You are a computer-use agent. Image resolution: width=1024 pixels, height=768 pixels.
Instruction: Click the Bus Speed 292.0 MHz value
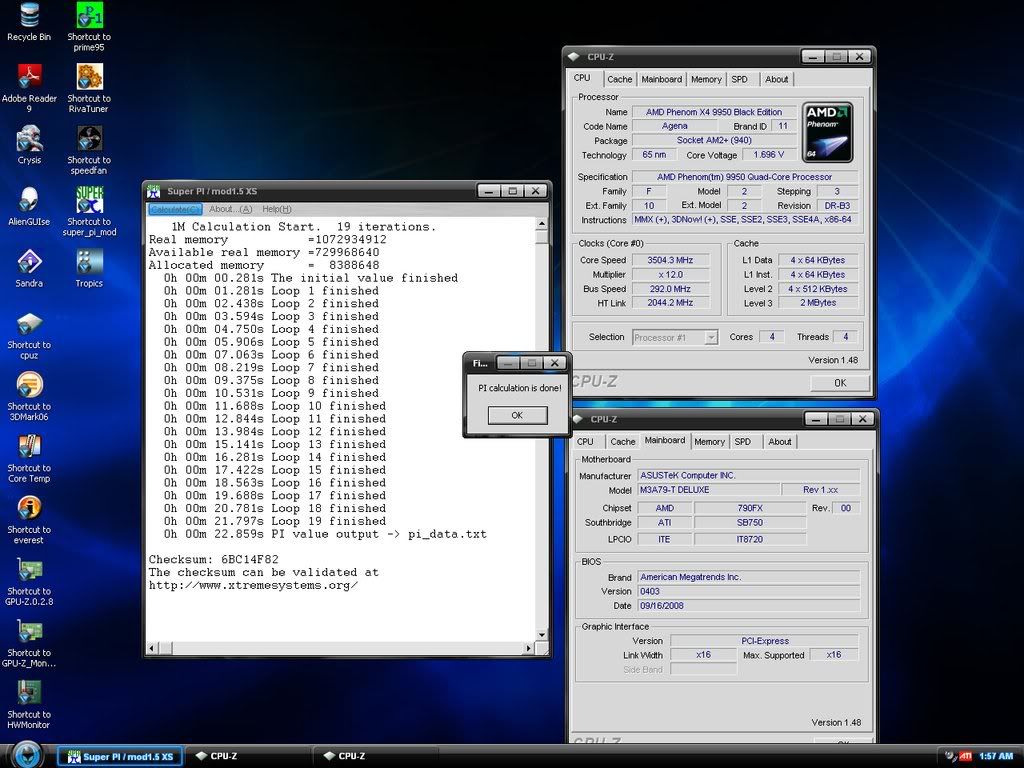click(x=671, y=289)
